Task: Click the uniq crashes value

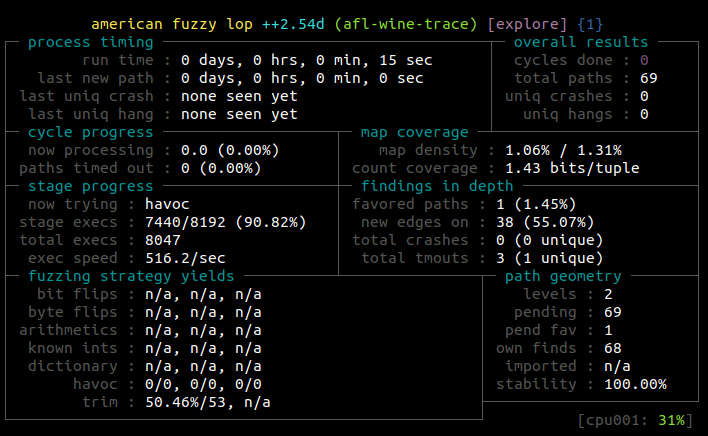Action: coord(644,96)
